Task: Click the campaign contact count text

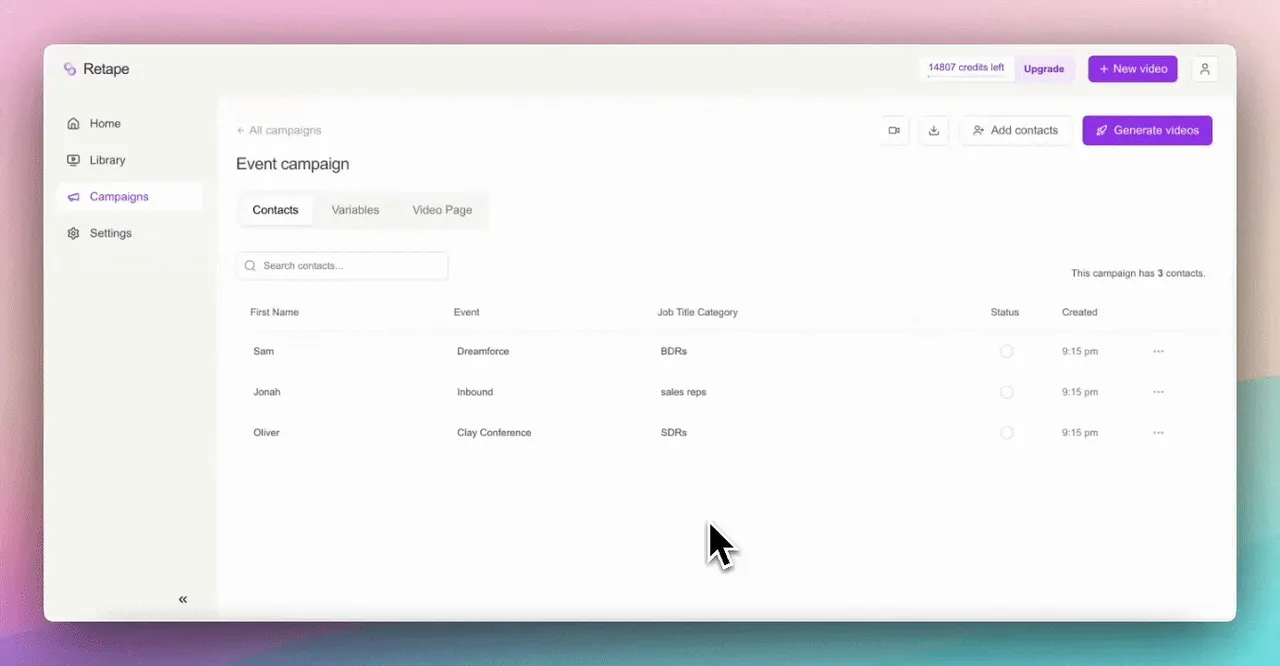Action: 1138,273
